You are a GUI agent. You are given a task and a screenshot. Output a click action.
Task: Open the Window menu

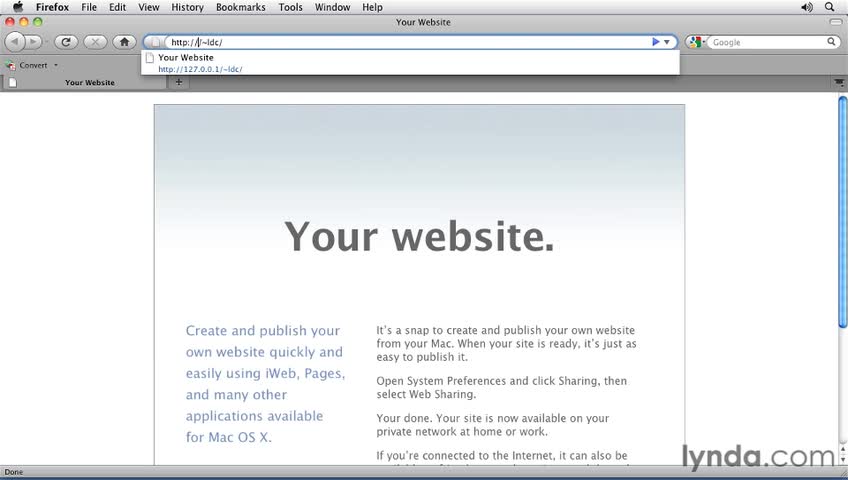(x=333, y=7)
